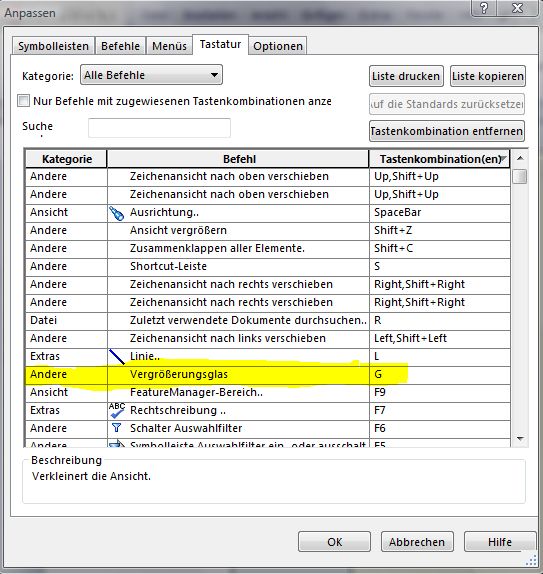Open the Befehle tab
The image size is (543, 574).
point(120,46)
